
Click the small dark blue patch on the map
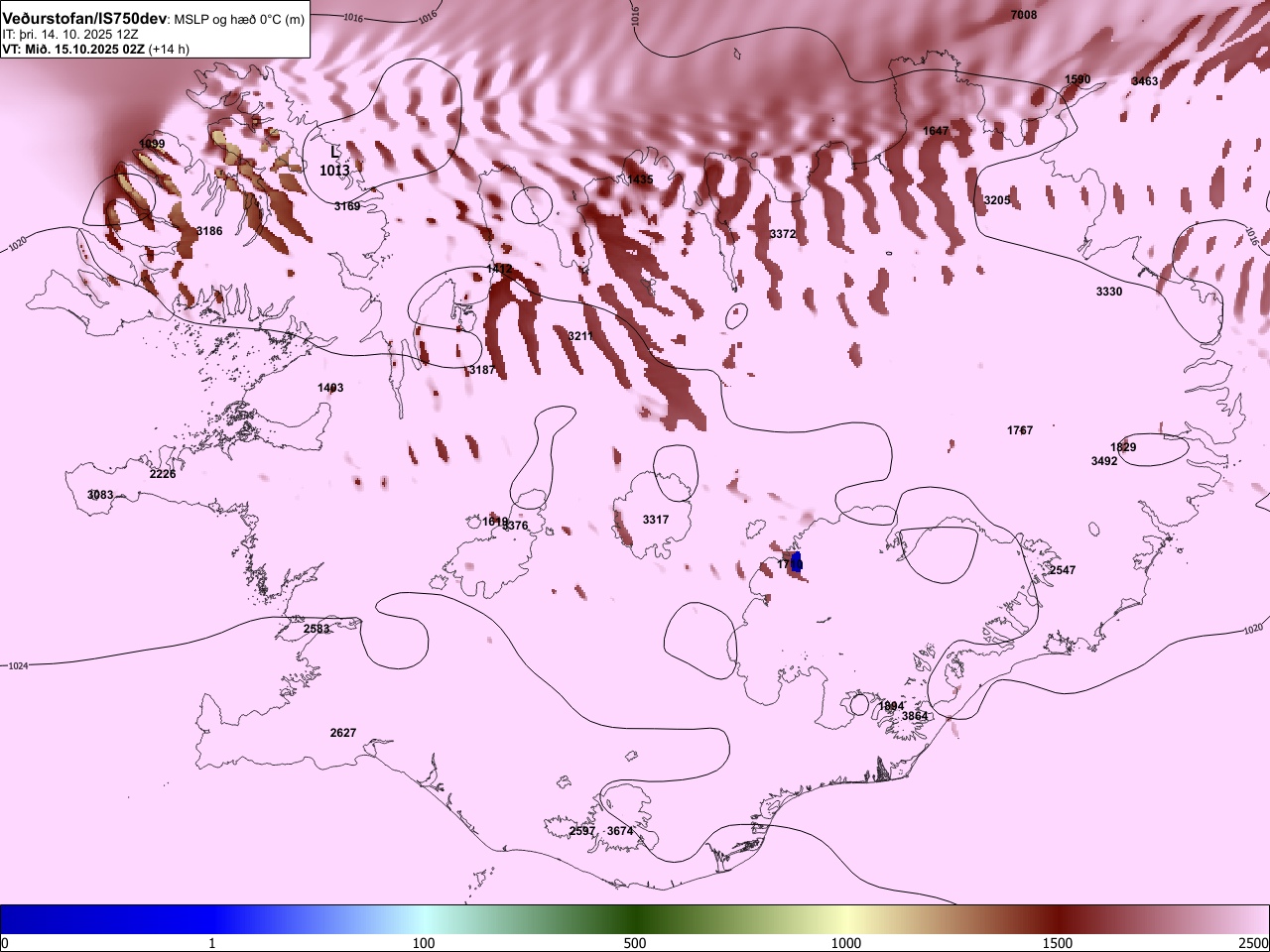(x=797, y=563)
